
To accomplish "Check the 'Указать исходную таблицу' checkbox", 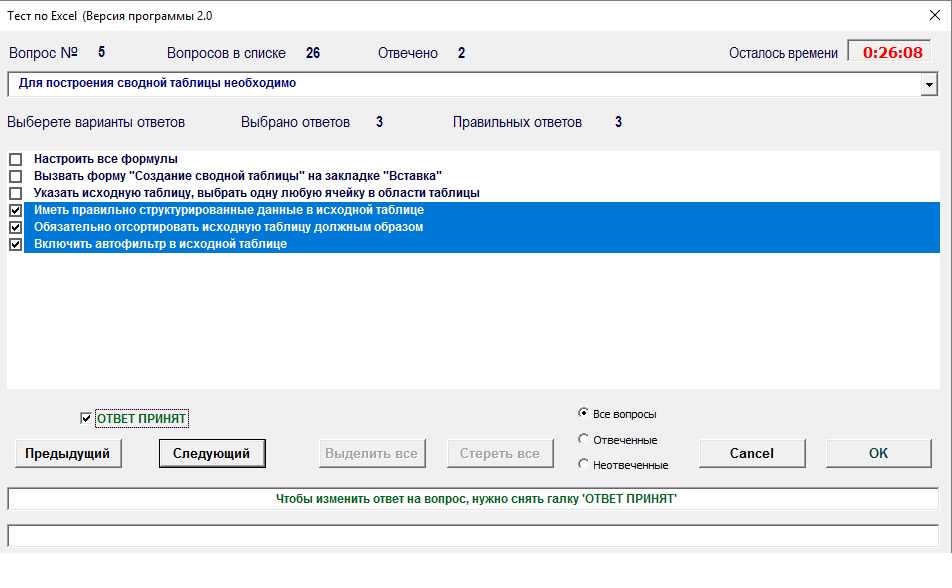I will point(16,193).
